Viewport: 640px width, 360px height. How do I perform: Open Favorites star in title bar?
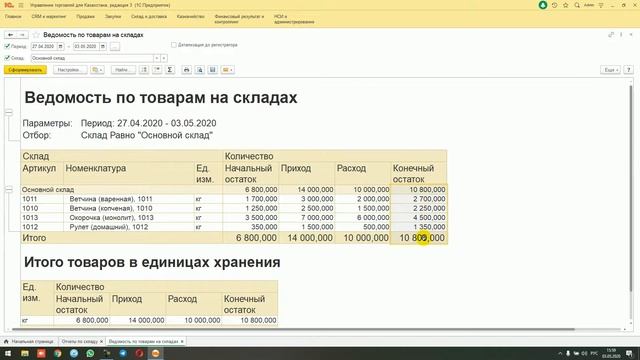566,5
